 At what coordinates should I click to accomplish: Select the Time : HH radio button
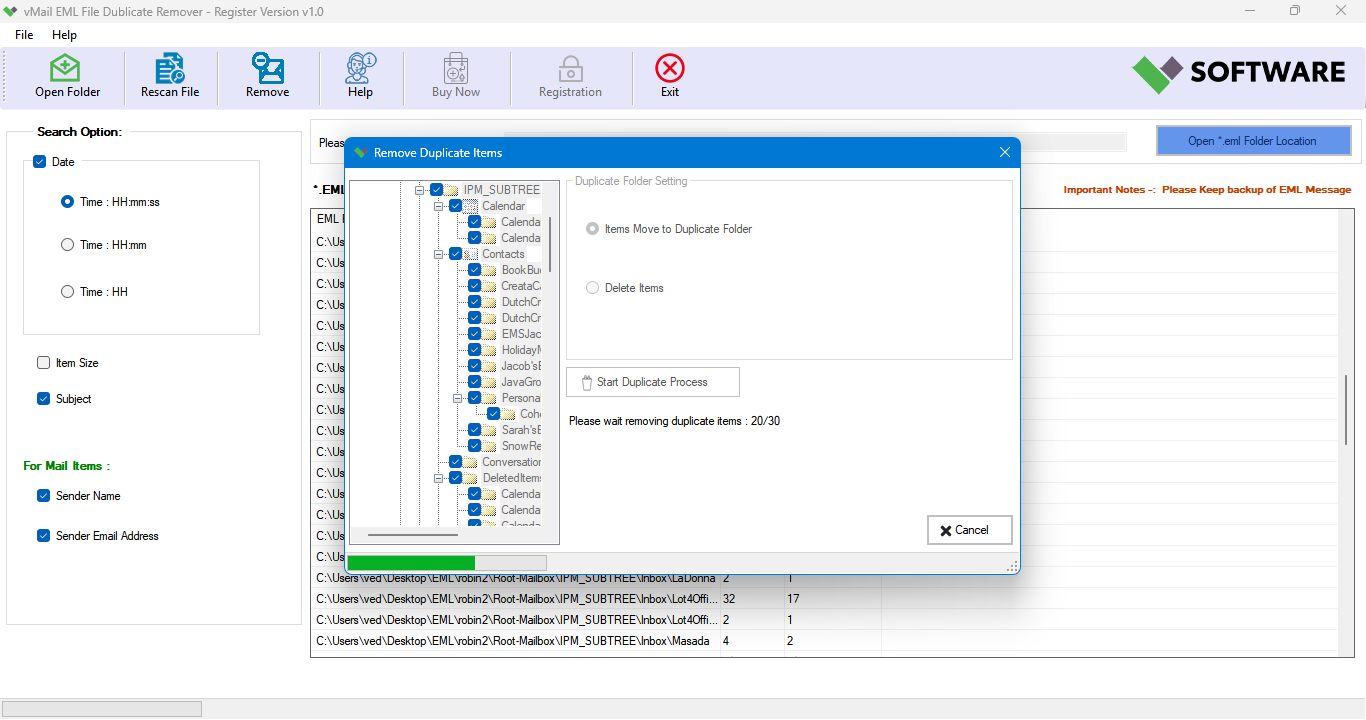click(x=67, y=292)
